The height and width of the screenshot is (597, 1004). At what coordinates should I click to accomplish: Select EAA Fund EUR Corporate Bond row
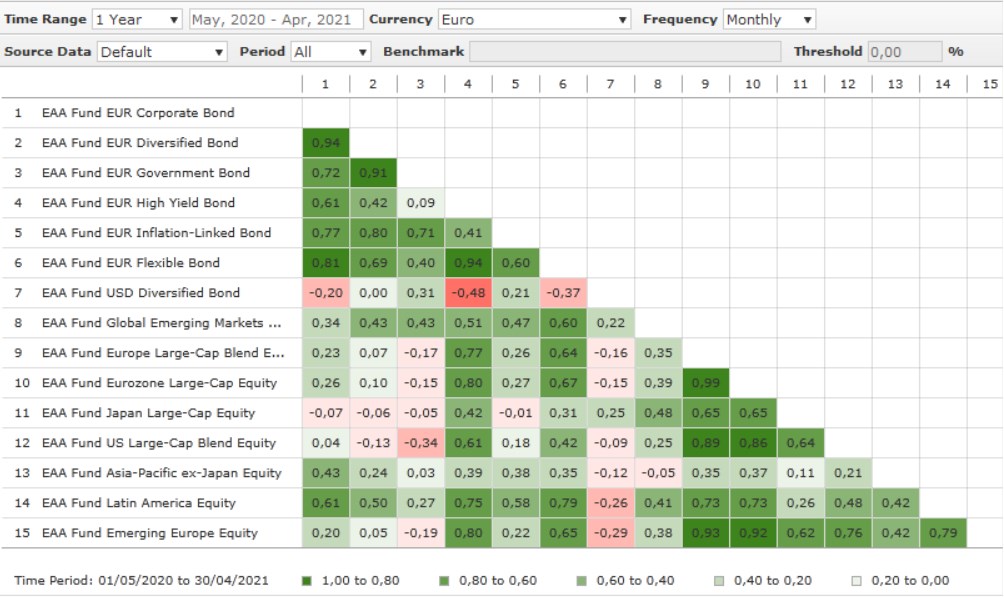(x=138, y=113)
